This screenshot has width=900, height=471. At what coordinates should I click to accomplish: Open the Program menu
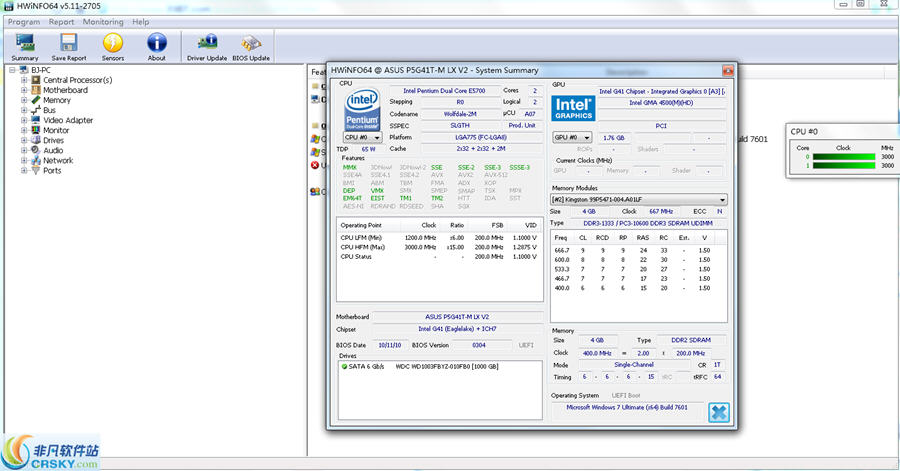pos(24,22)
